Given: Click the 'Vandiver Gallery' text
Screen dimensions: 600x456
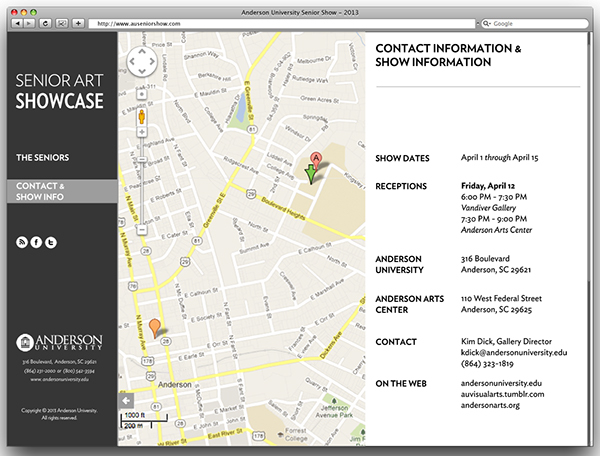Looking at the screenshot, I should [x=488, y=208].
